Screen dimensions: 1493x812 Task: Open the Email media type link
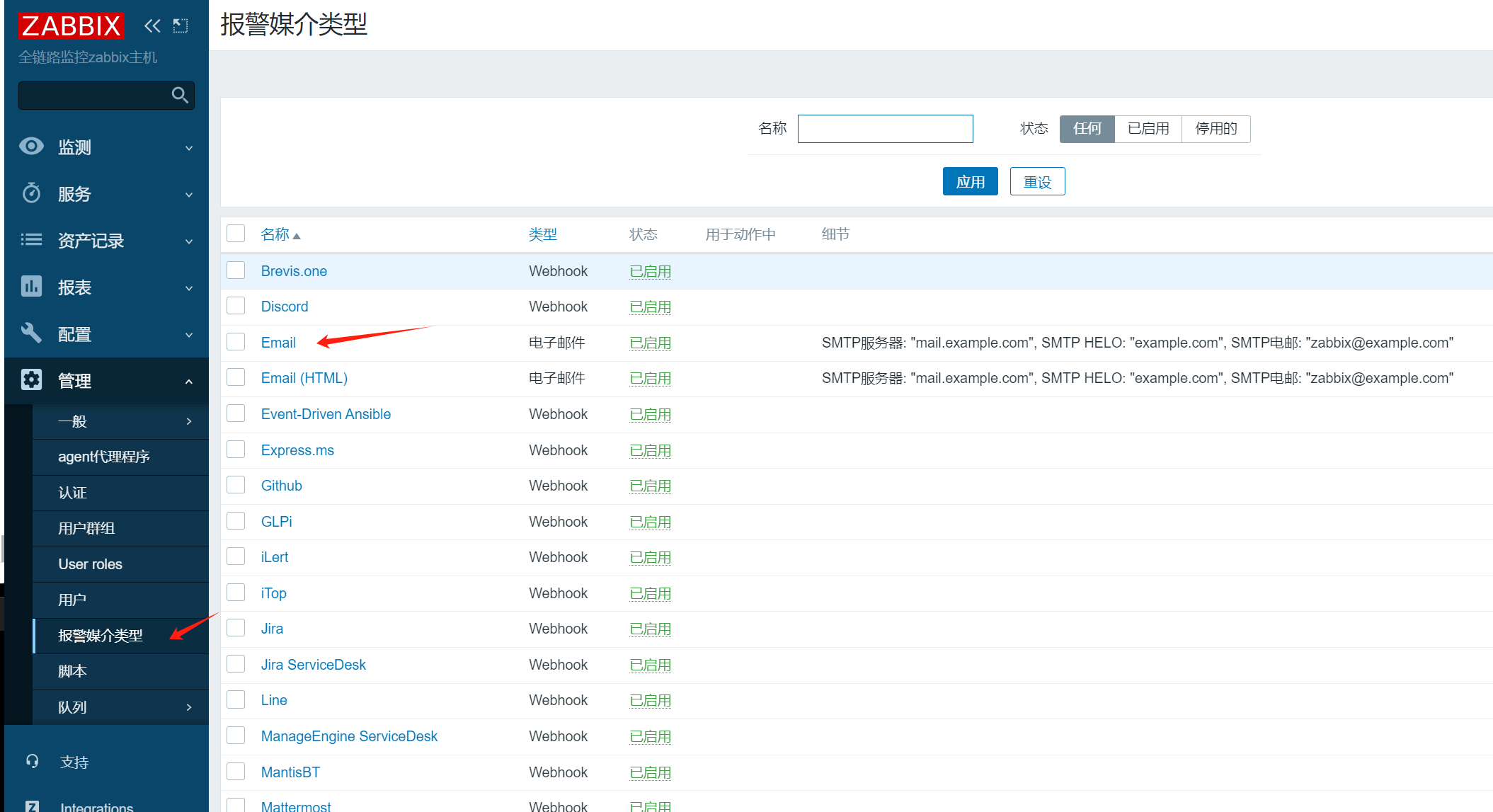pyautogui.click(x=278, y=343)
